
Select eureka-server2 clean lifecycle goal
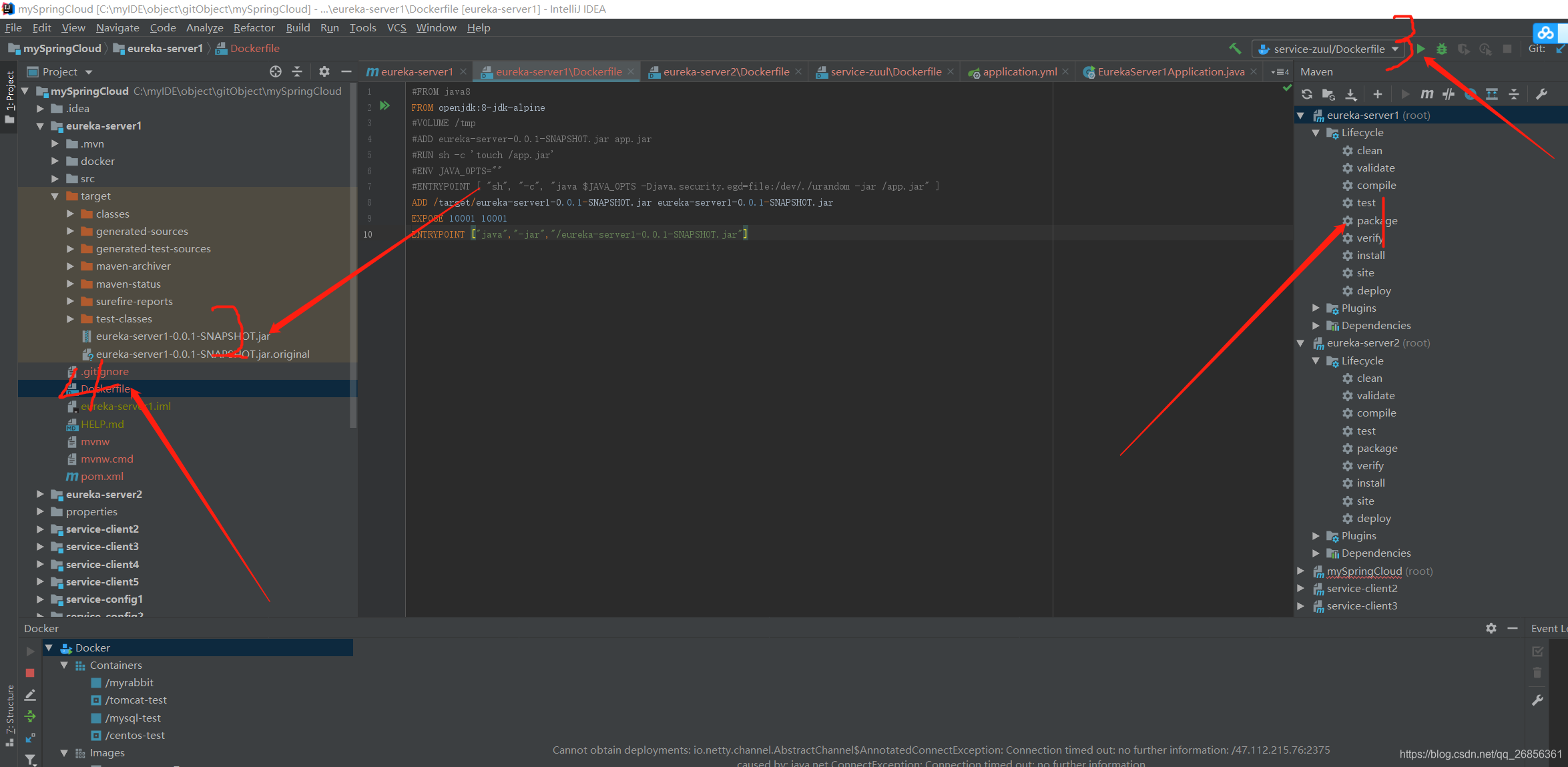point(1369,378)
